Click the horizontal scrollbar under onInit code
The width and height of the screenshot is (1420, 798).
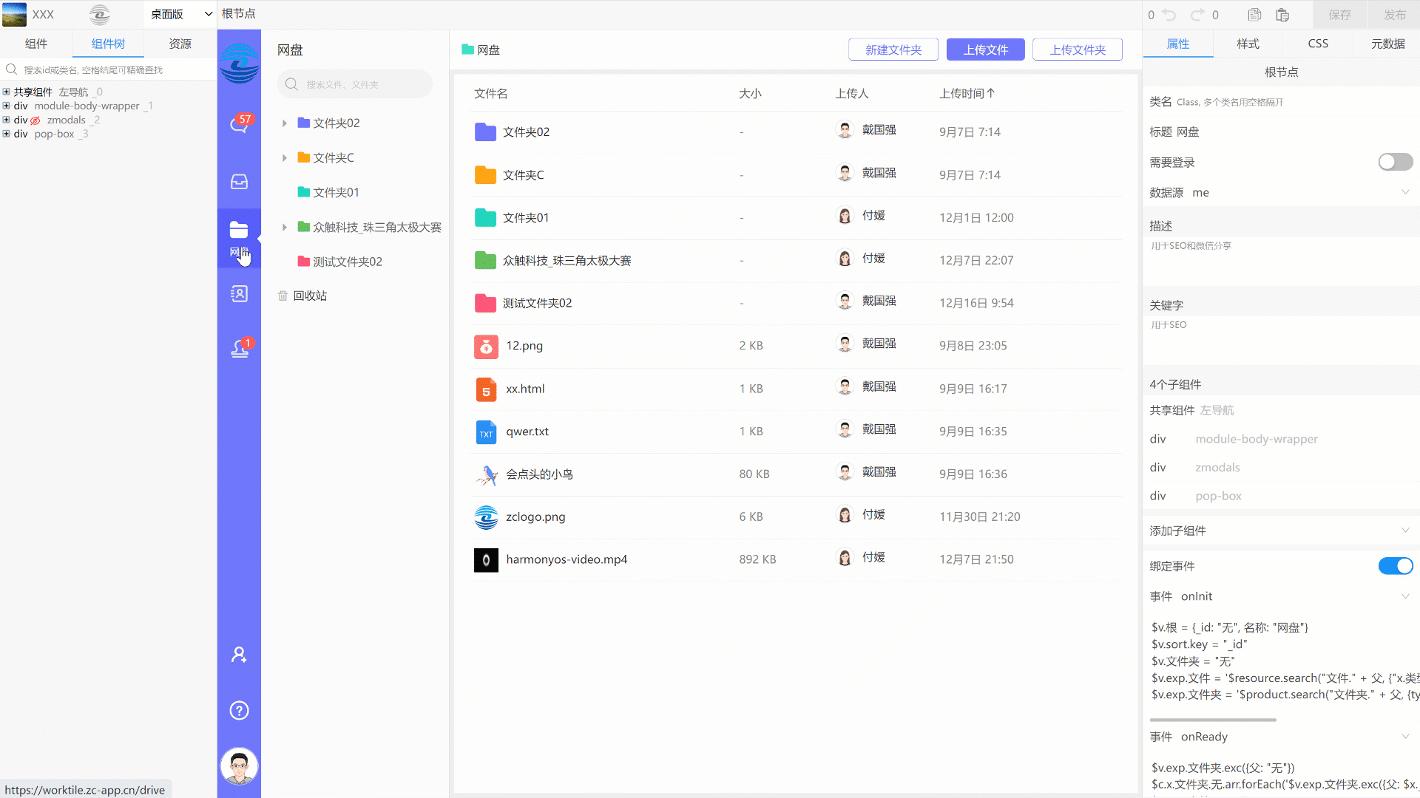point(1212,720)
